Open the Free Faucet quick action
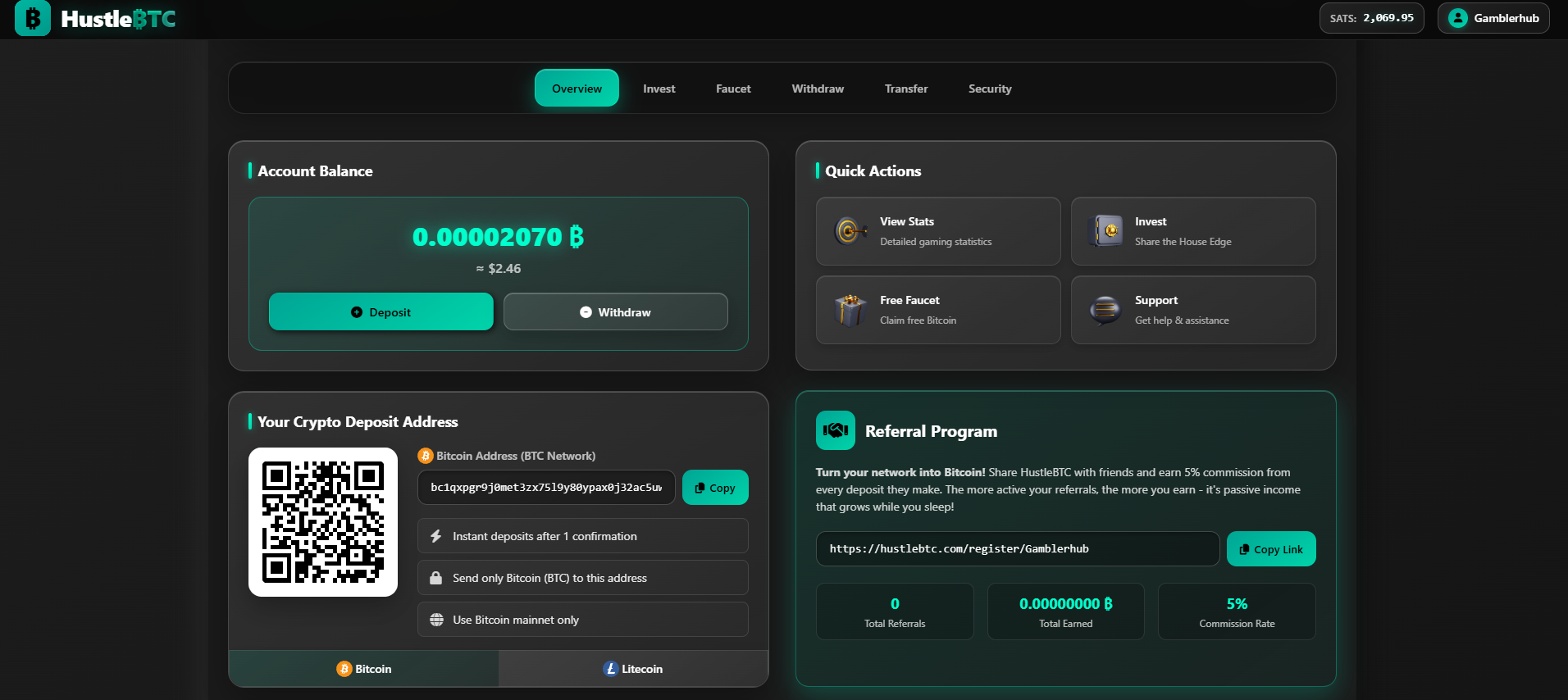 [x=938, y=310]
